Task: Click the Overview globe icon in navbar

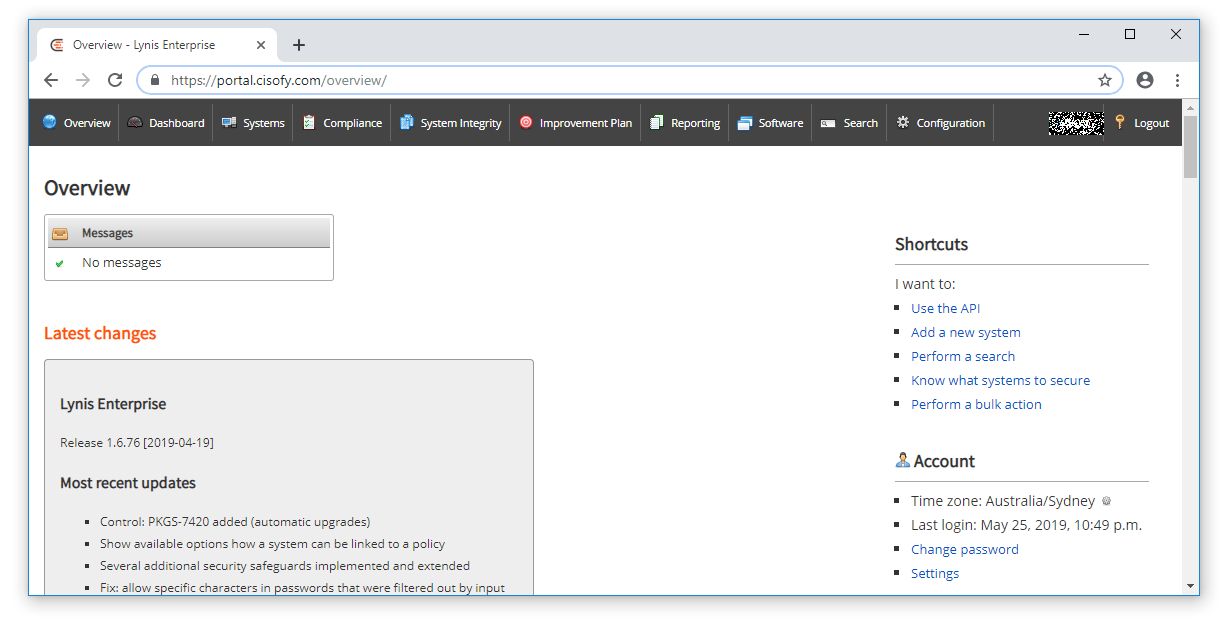Action: (50, 122)
